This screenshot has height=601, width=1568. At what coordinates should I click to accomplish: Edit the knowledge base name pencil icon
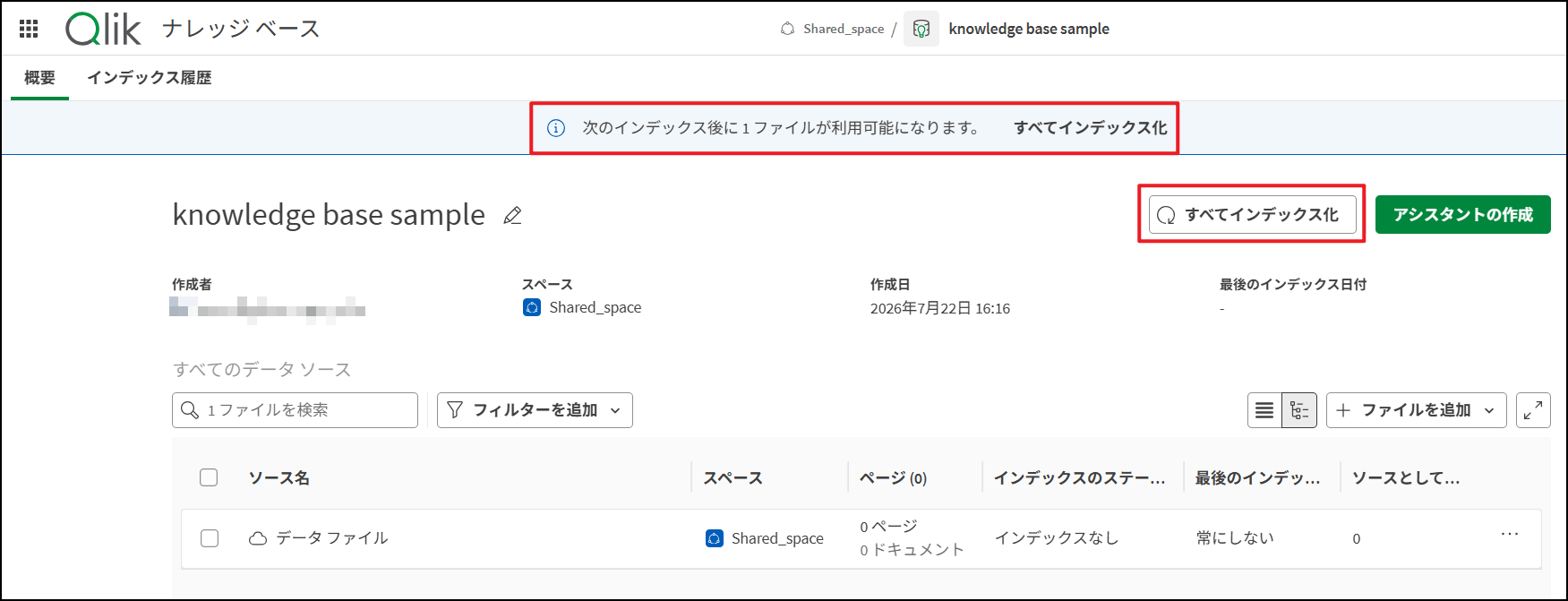(512, 216)
